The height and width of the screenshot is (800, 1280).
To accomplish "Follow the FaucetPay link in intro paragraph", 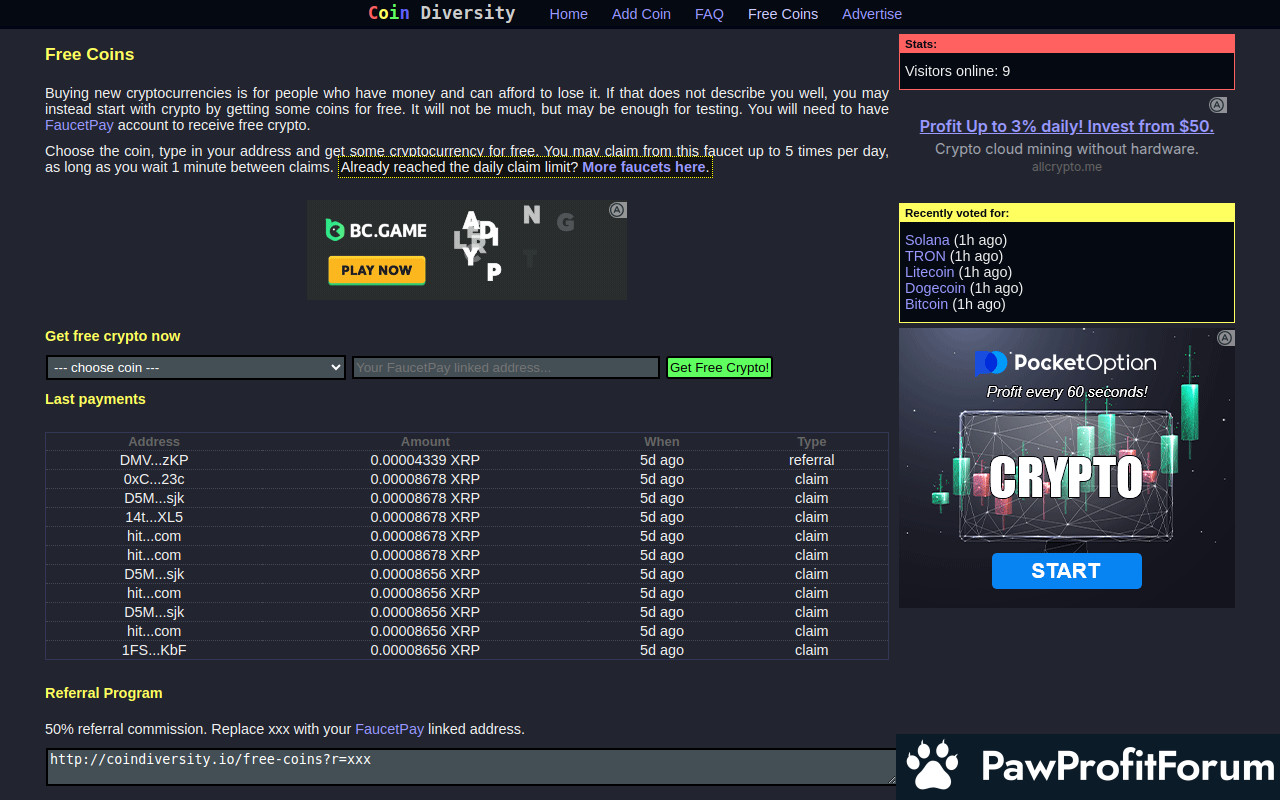I will pos(79,125).
